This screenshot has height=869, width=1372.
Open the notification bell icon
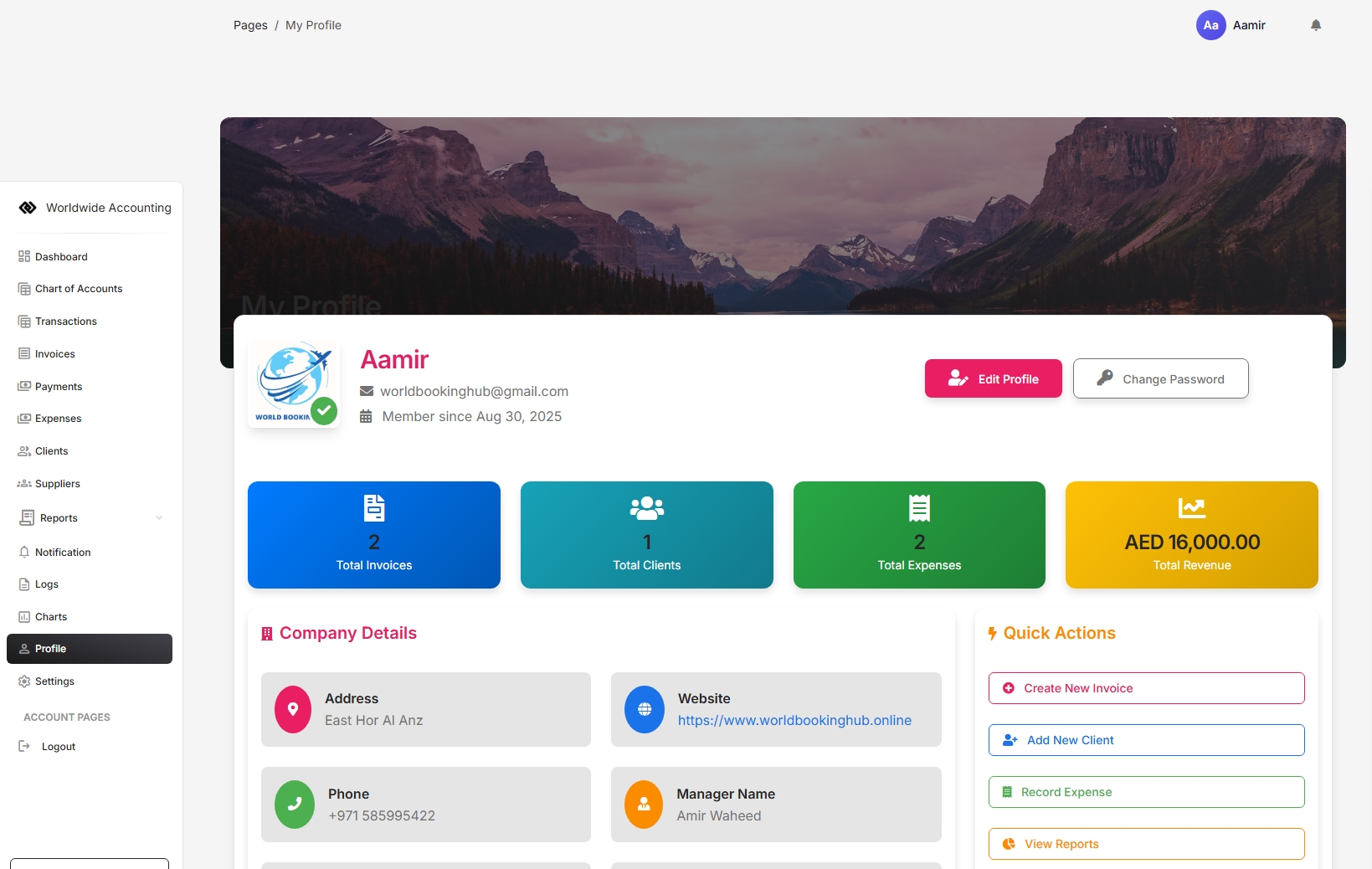(1316, 25)
